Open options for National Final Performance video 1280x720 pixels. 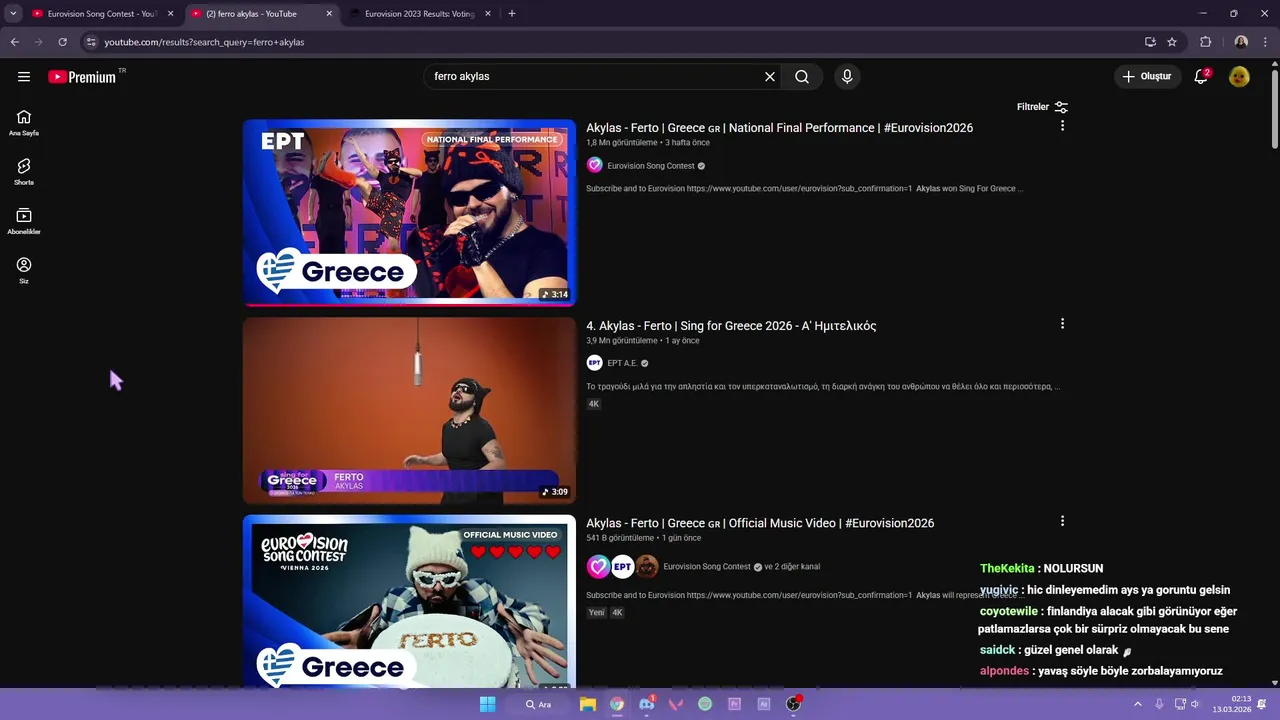point(1062,126)
